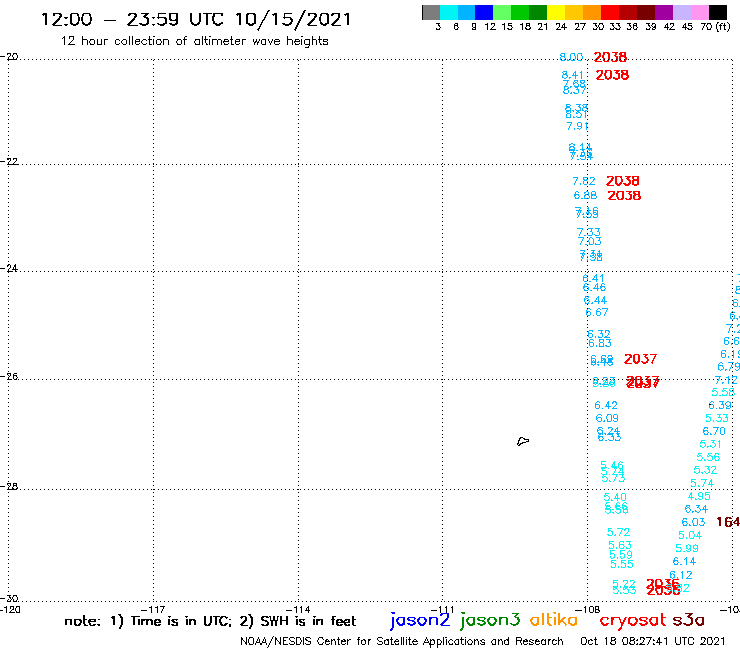
Task: Select the 'jason2' satellite legend label
Action: [420, 620]
